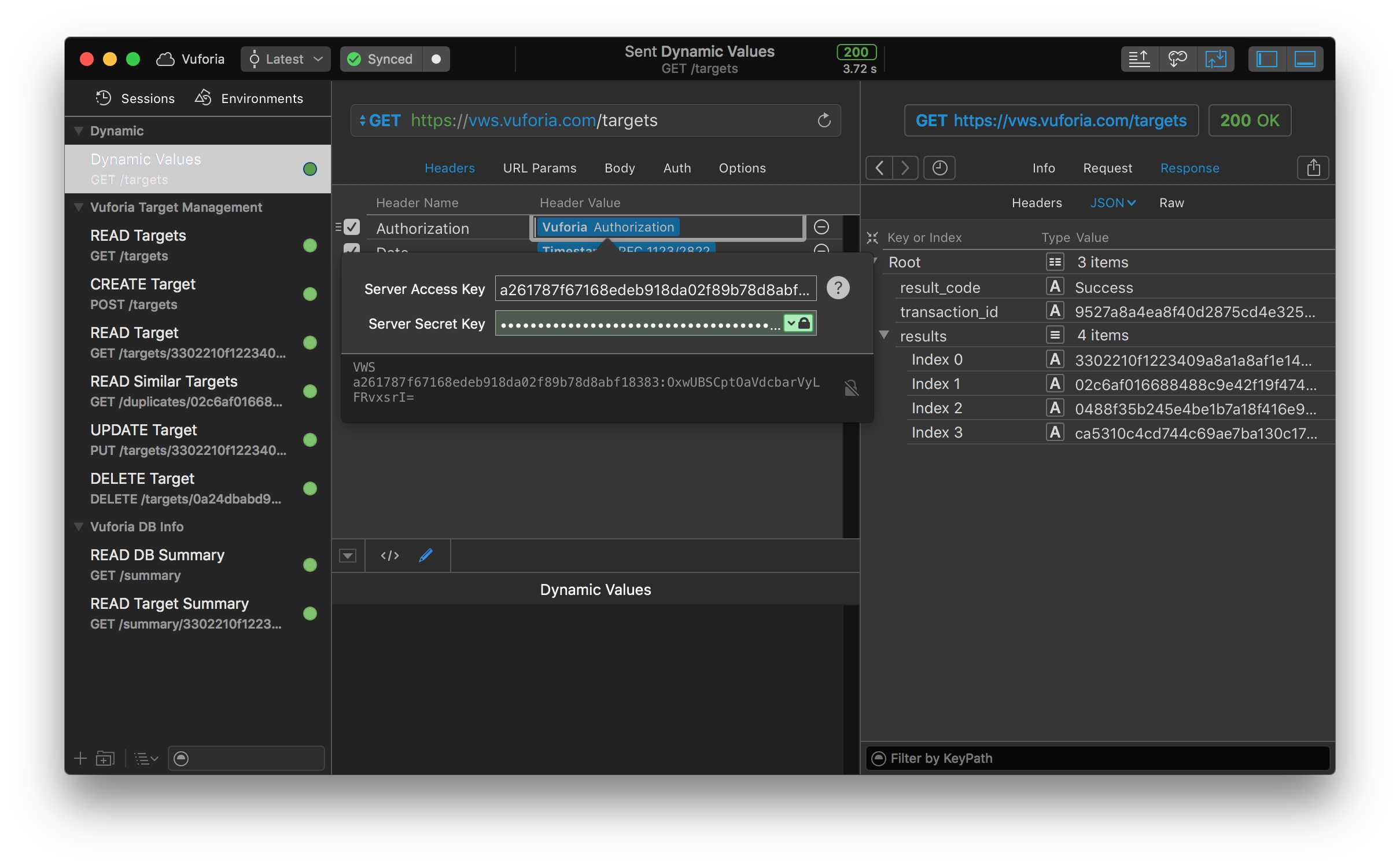Click remove button for Authorization header
The height and width of the screenshot is (867, 1400).
(821, 227)
